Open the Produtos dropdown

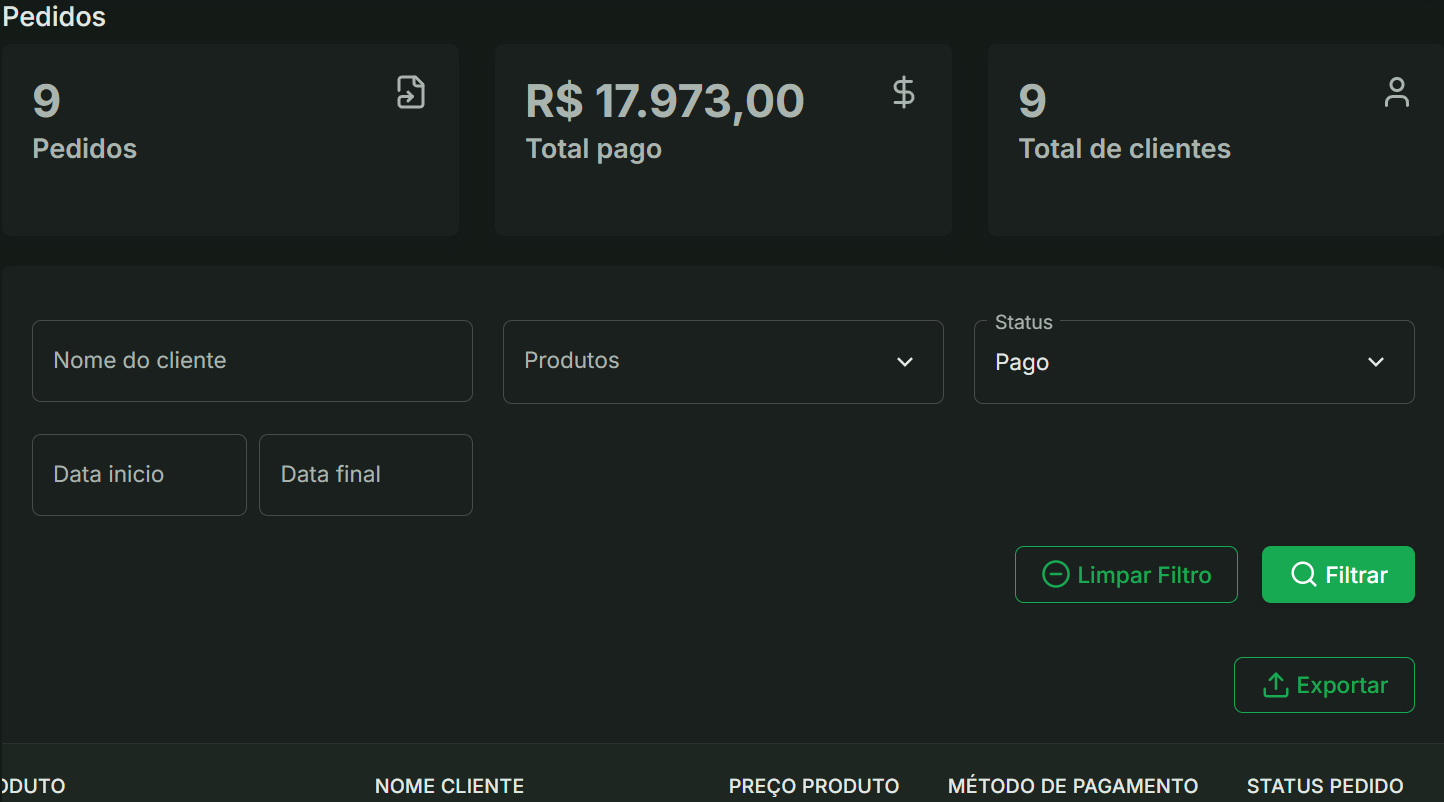pos(722,361)
